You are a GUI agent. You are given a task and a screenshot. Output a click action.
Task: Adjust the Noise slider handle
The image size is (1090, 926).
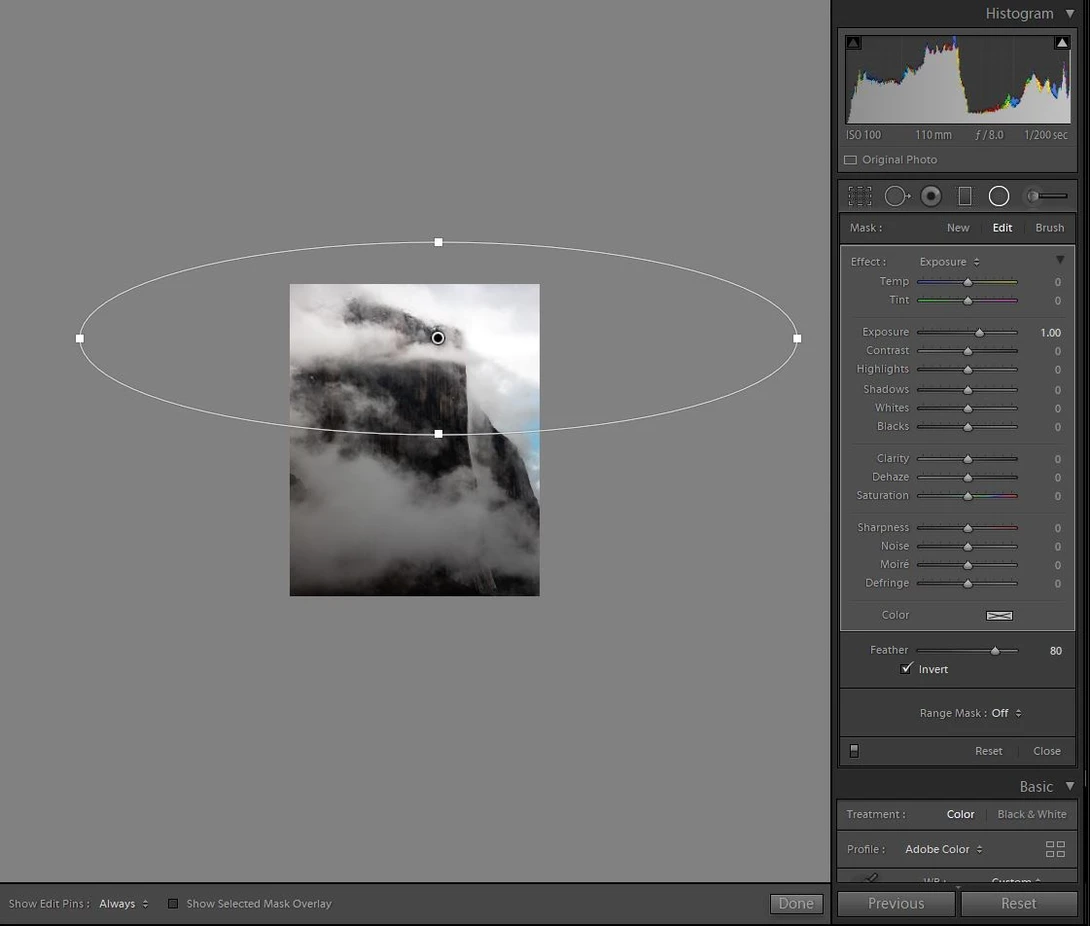pyautogui.click(x=968, y=547)
